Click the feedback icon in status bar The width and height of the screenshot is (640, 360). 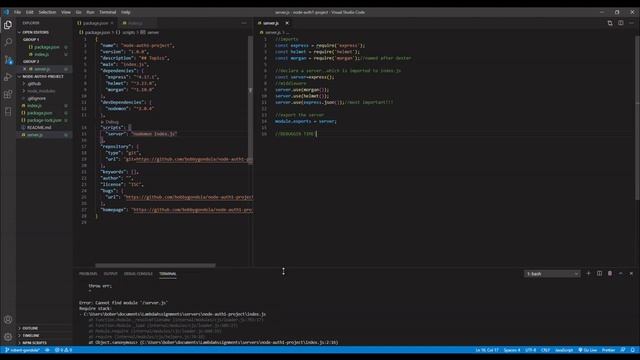(x=623, y=350)
